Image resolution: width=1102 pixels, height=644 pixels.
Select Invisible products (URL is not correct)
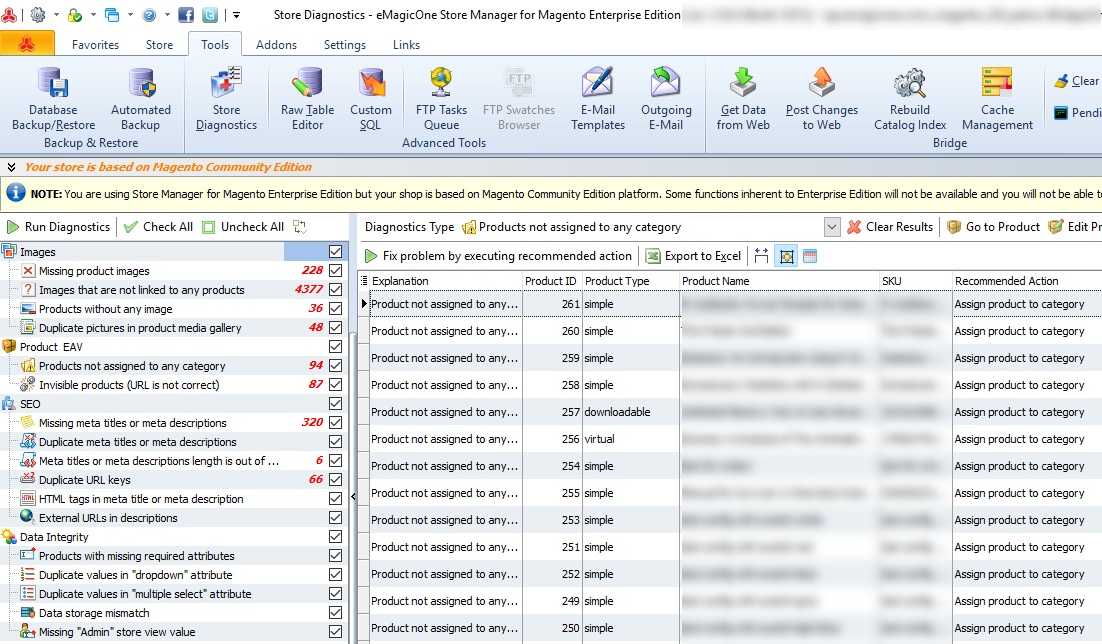(129, 385)
